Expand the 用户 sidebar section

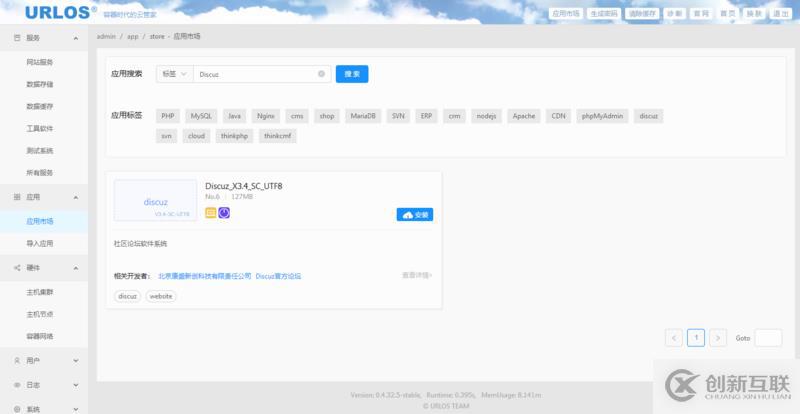coord(77,360)
